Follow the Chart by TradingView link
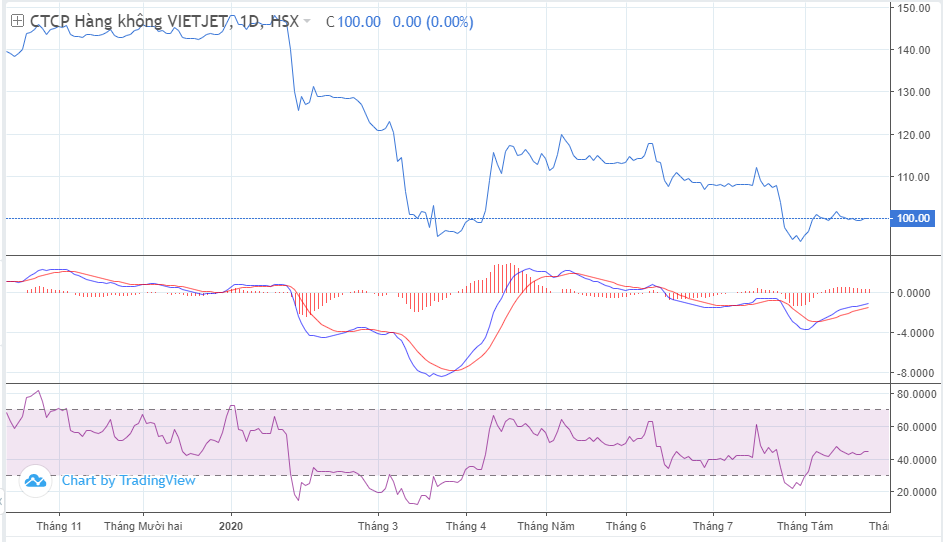The width and height of the screenshot is (943, 542). pyautogui.click(x=129, y=481)
